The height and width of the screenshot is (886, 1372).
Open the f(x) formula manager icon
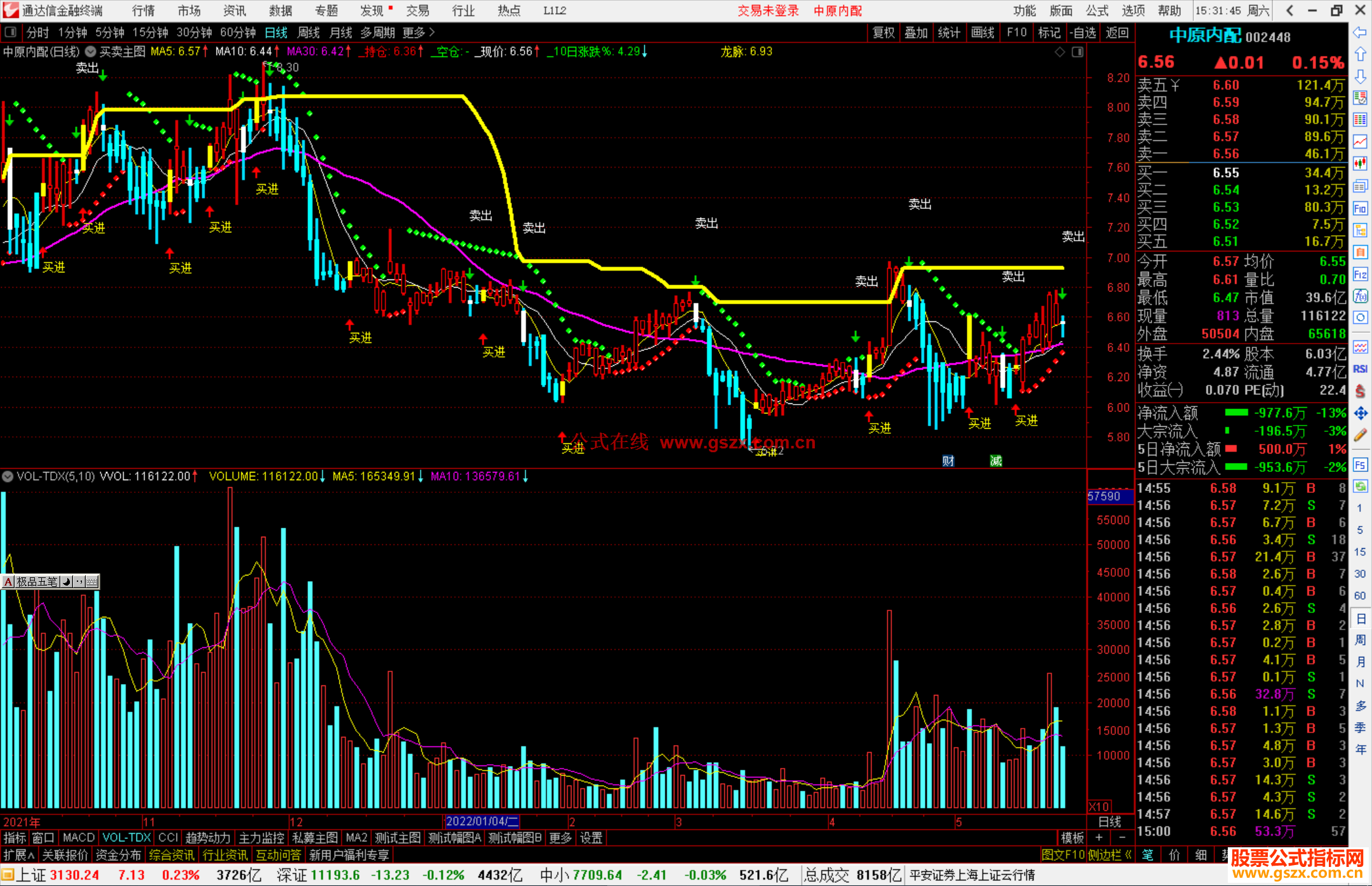pyautogui.click(x=1360, y=296)
